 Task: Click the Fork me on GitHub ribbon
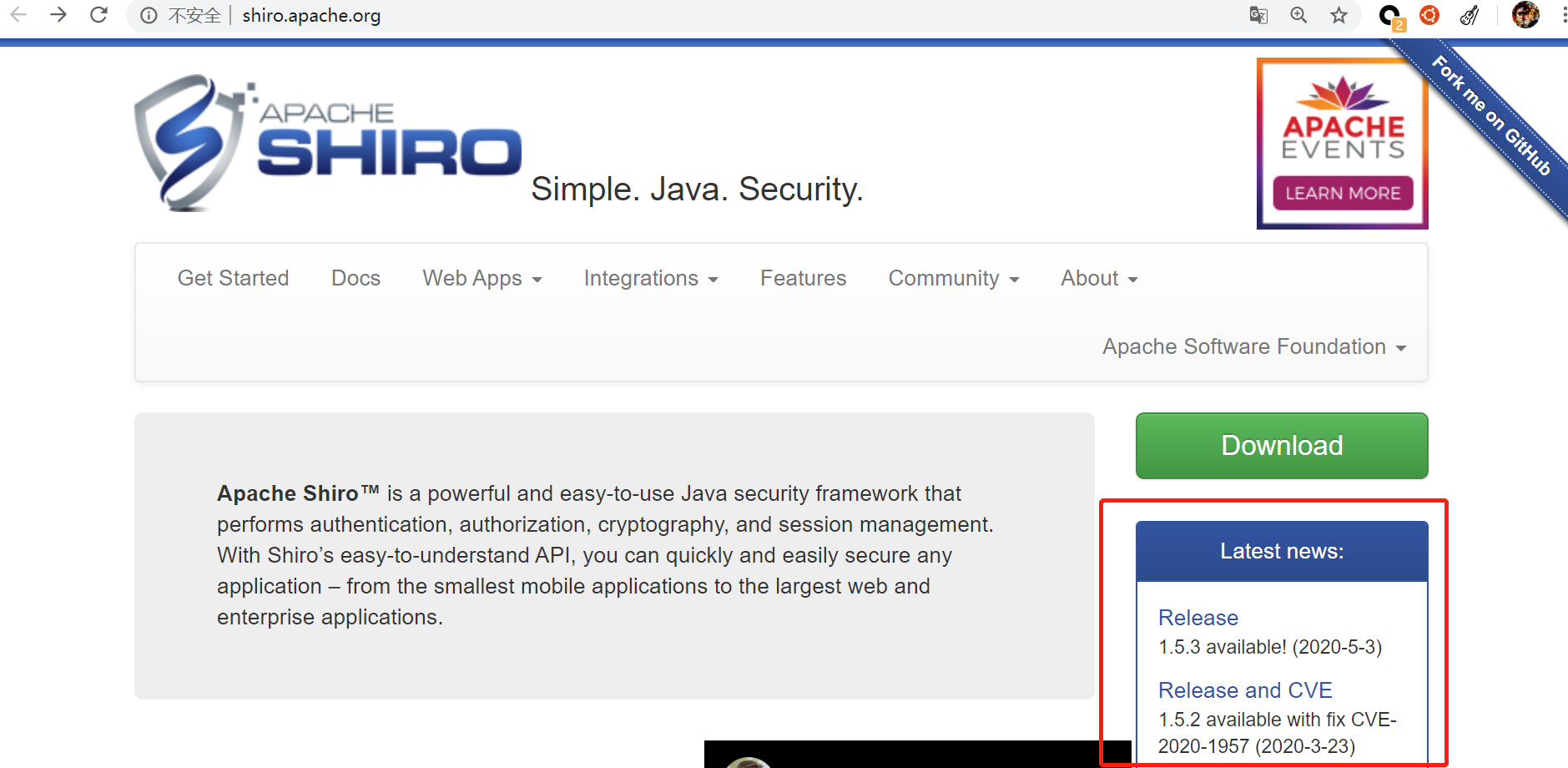(x=1492, y=116)
